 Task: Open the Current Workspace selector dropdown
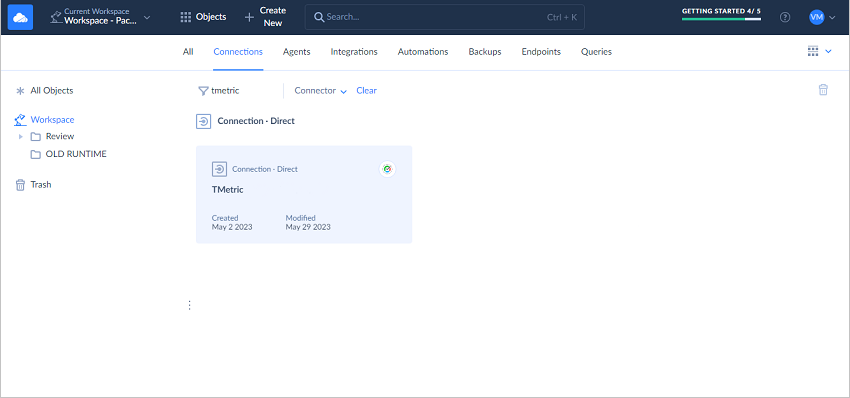(101, 17)
